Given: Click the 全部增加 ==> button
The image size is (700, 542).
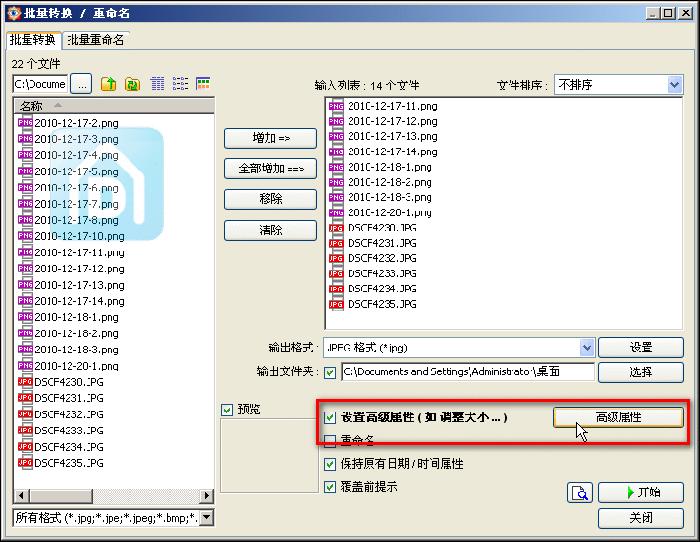Looking at the screenshot, I should tap(271, 169).
